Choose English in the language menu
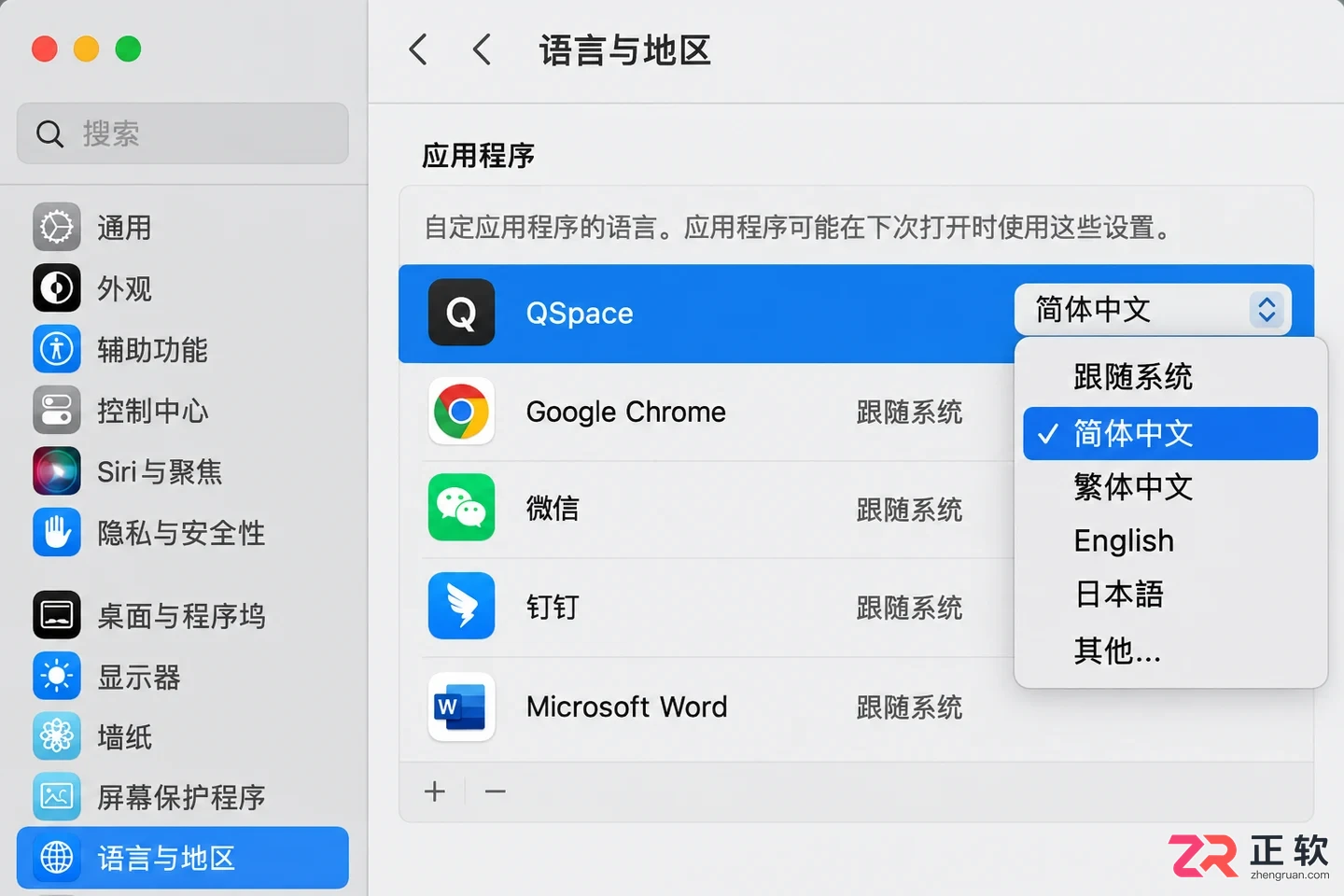1344x896 pixels. pyautogui.click(x=1170, y=540)
